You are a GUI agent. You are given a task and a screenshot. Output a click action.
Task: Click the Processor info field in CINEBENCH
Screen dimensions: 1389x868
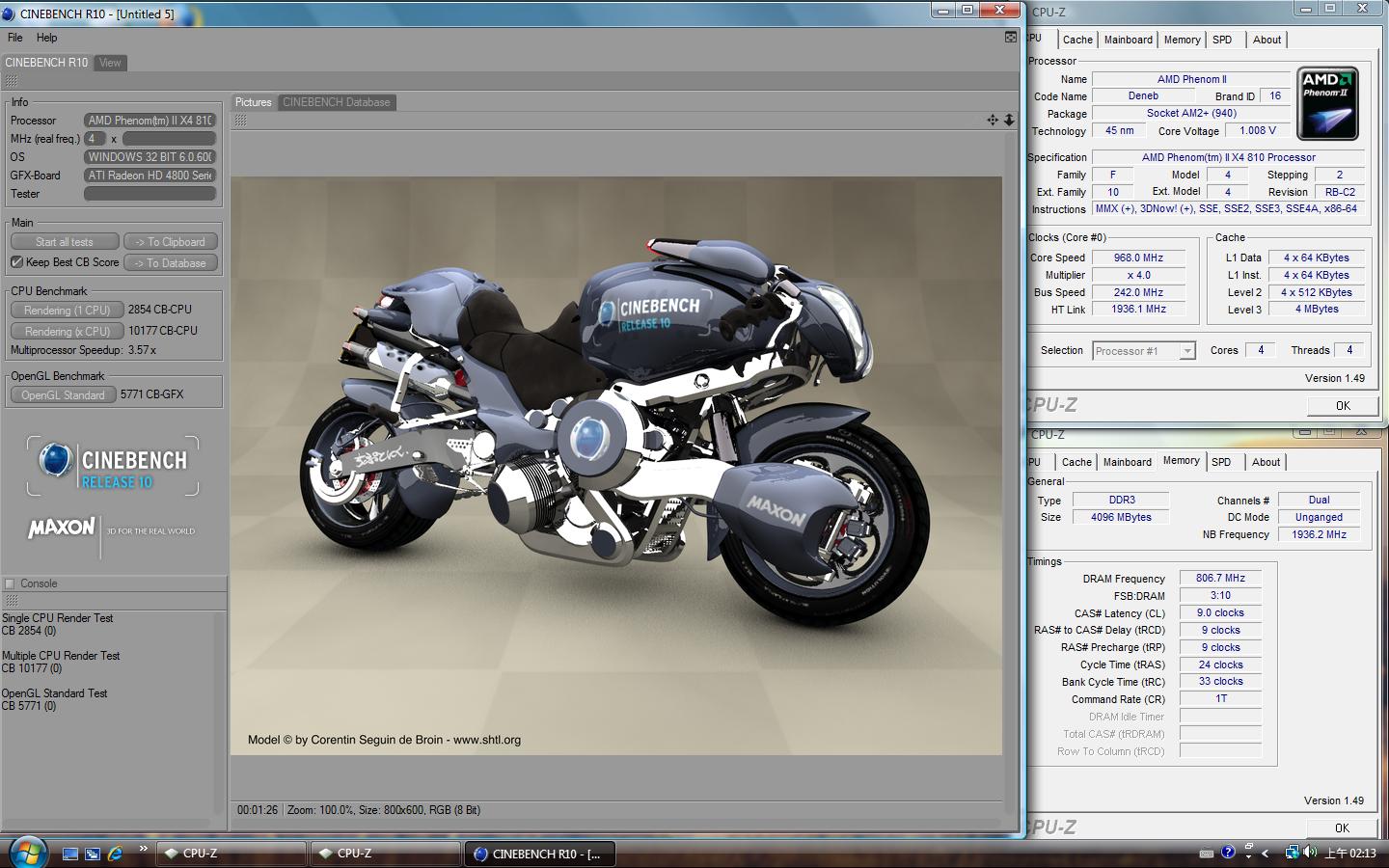point(150,121)
